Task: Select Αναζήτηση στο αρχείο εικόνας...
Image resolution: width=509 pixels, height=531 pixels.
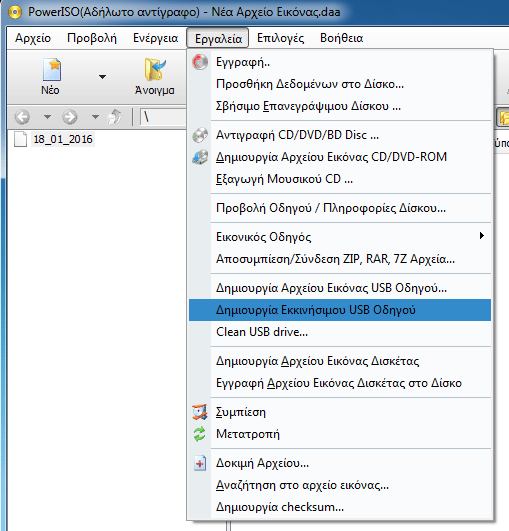Action: pyautogui.click(x=340, y=485)
